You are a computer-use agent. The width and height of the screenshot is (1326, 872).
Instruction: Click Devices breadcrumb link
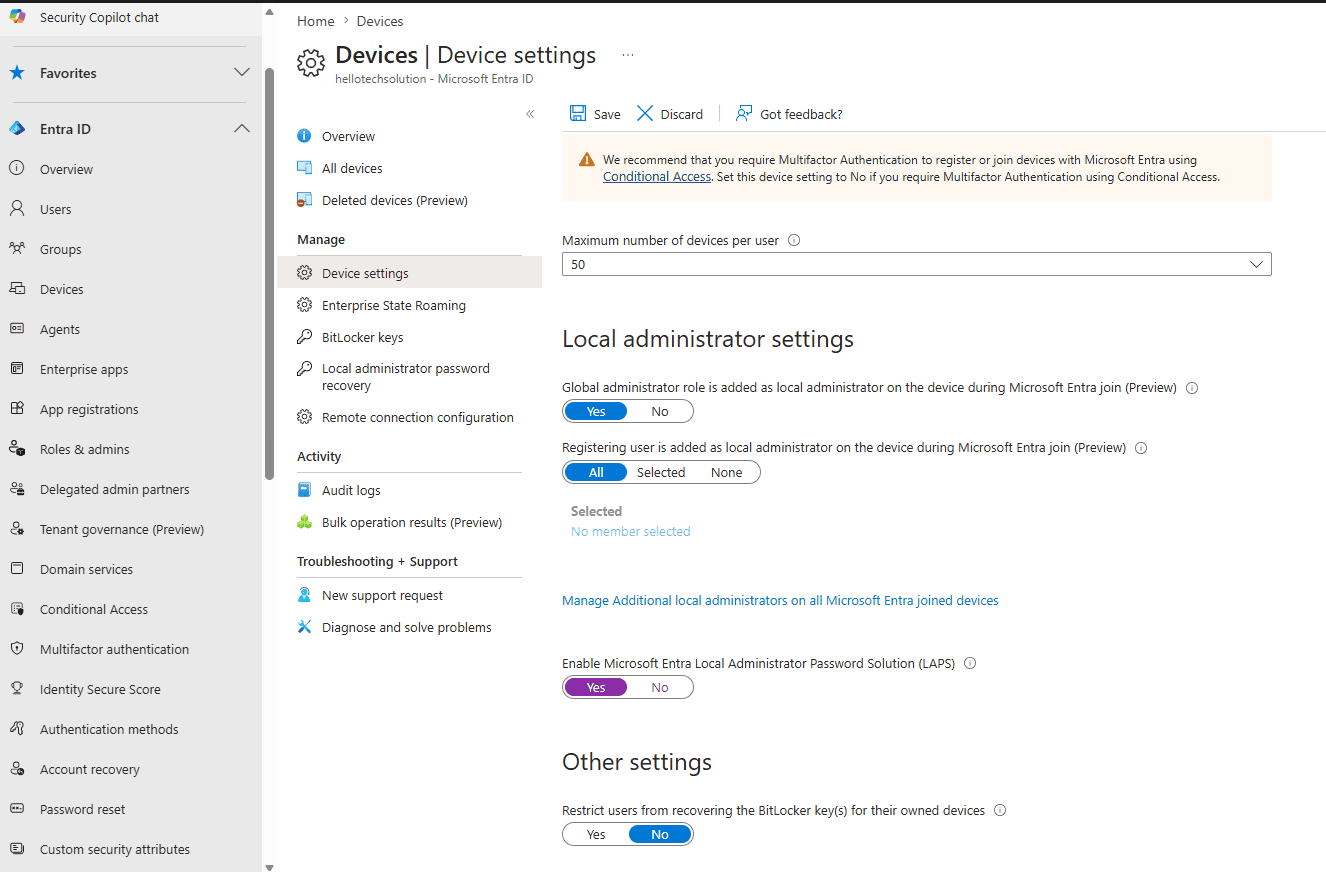(x=380, y=21)
